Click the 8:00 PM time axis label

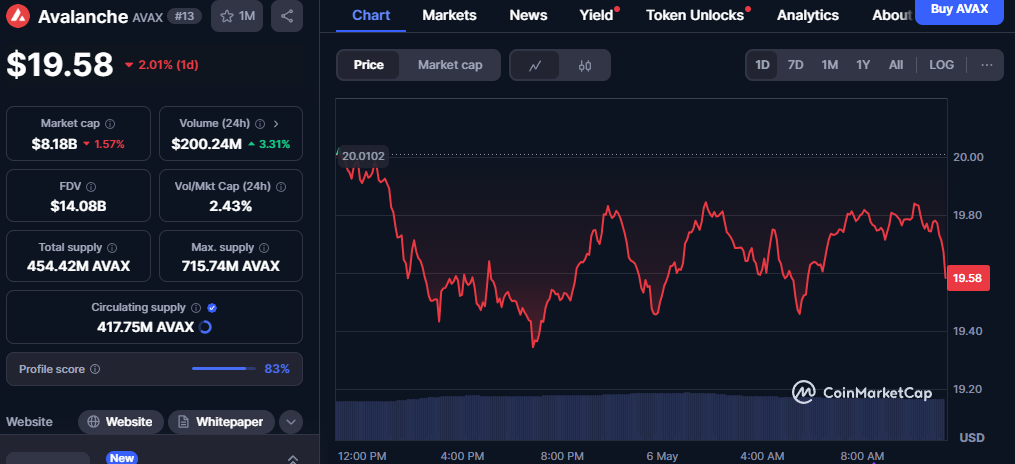[x=563, y=456]
